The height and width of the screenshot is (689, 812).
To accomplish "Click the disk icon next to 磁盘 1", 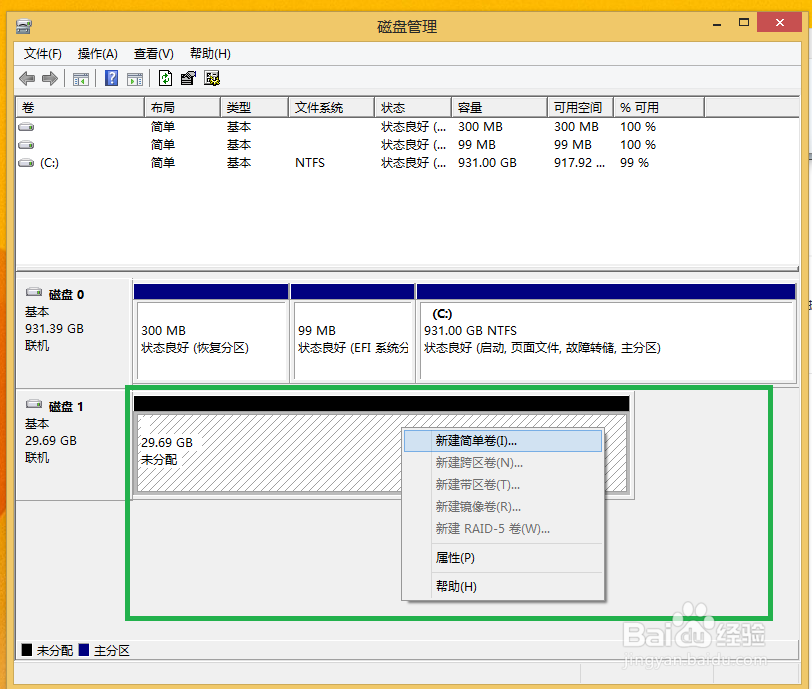I will click(x=32, y=403).
